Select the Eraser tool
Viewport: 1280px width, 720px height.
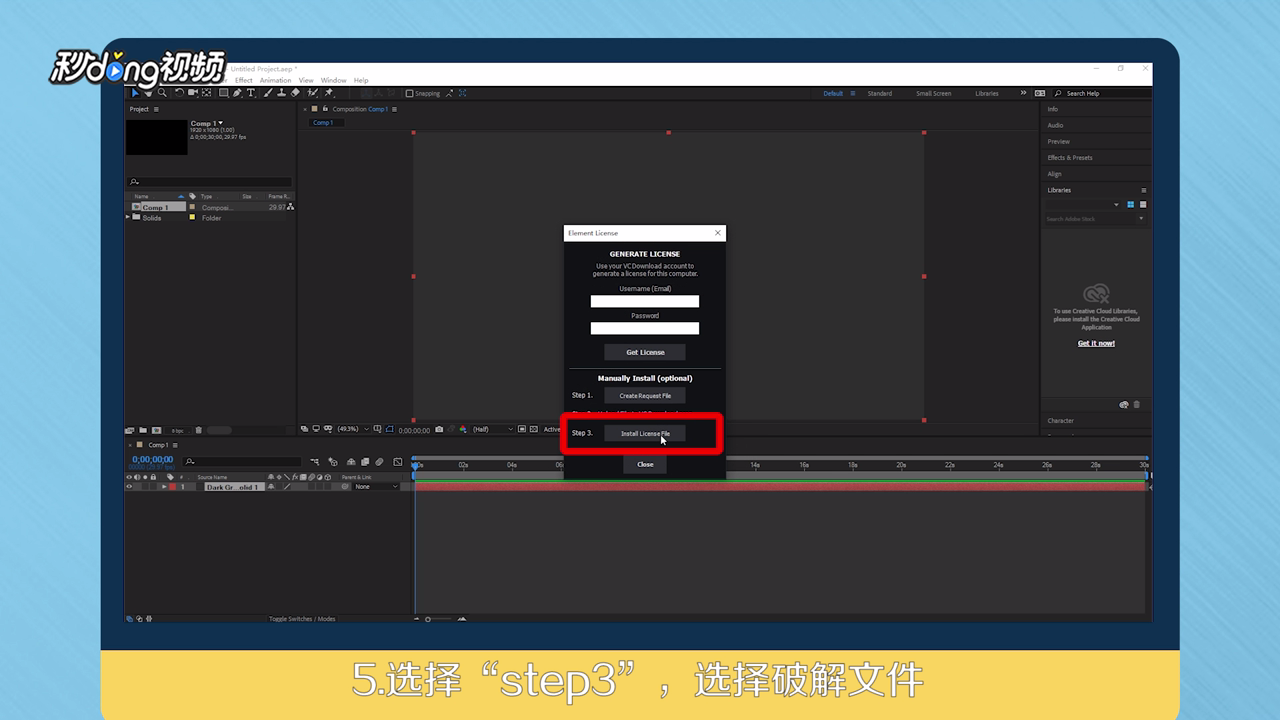(x=295, y=93)
